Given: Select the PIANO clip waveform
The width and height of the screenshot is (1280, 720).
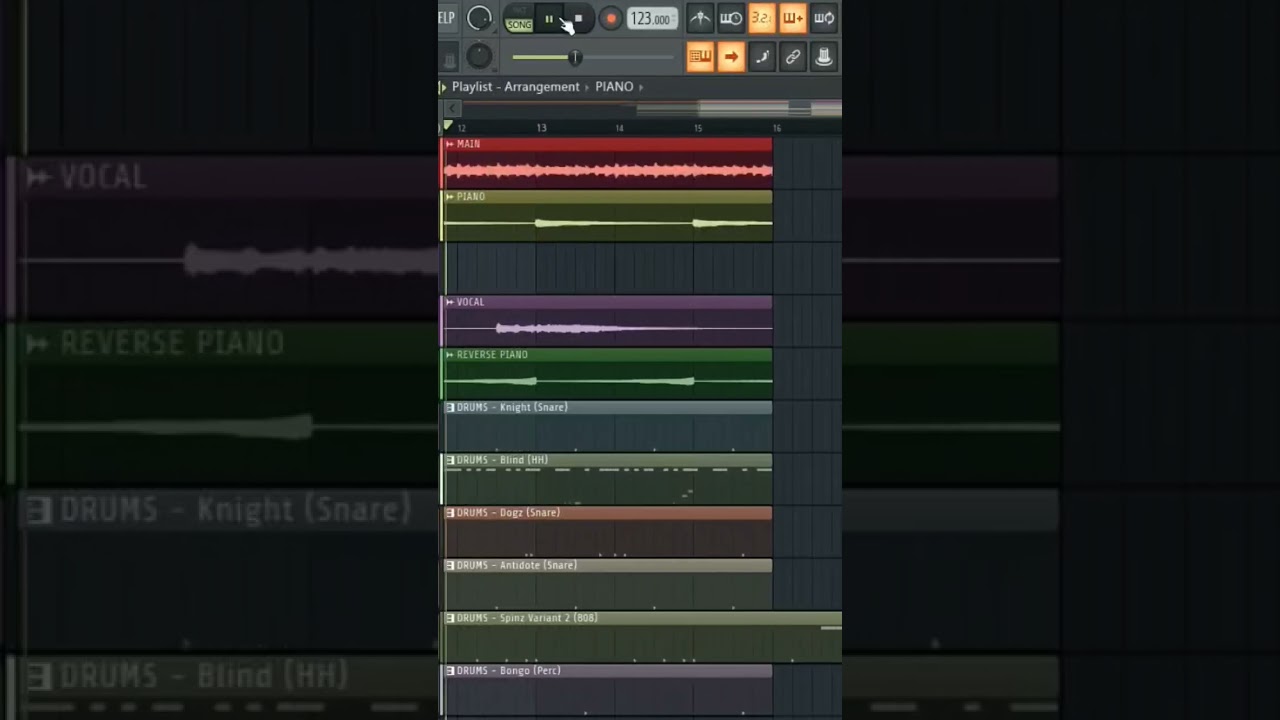Looking at the screenshot, I should pyautogui.click(x=608, y=223).
